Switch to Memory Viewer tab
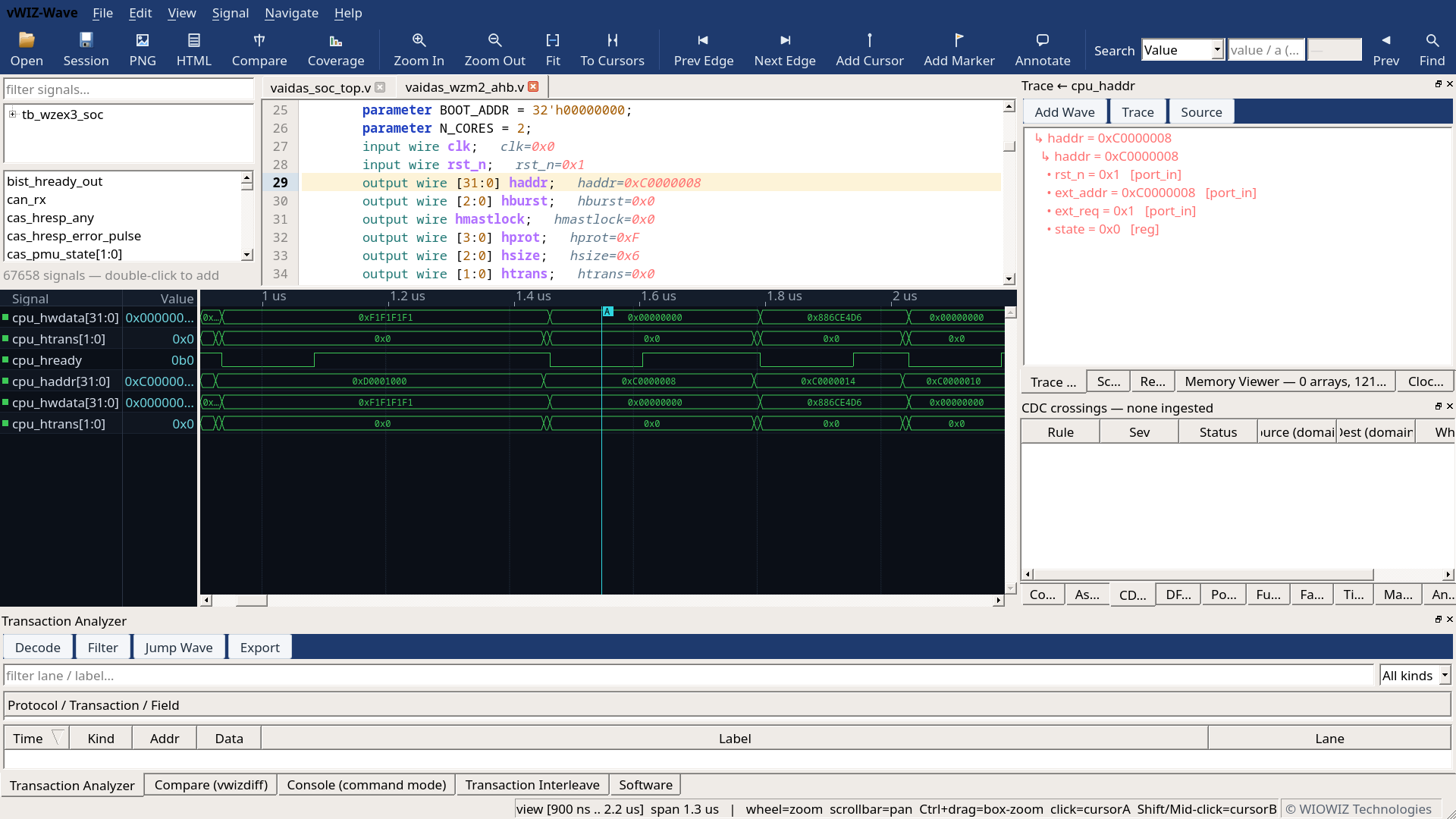This screenshot has height=819, width=1456. pyautogui.click(x=1285, y=381)
